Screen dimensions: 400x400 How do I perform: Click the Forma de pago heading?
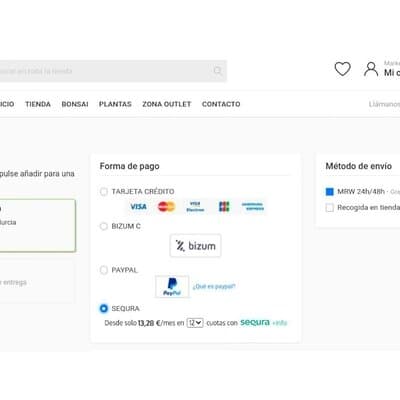pyautogui.click(x=130, y=166)
